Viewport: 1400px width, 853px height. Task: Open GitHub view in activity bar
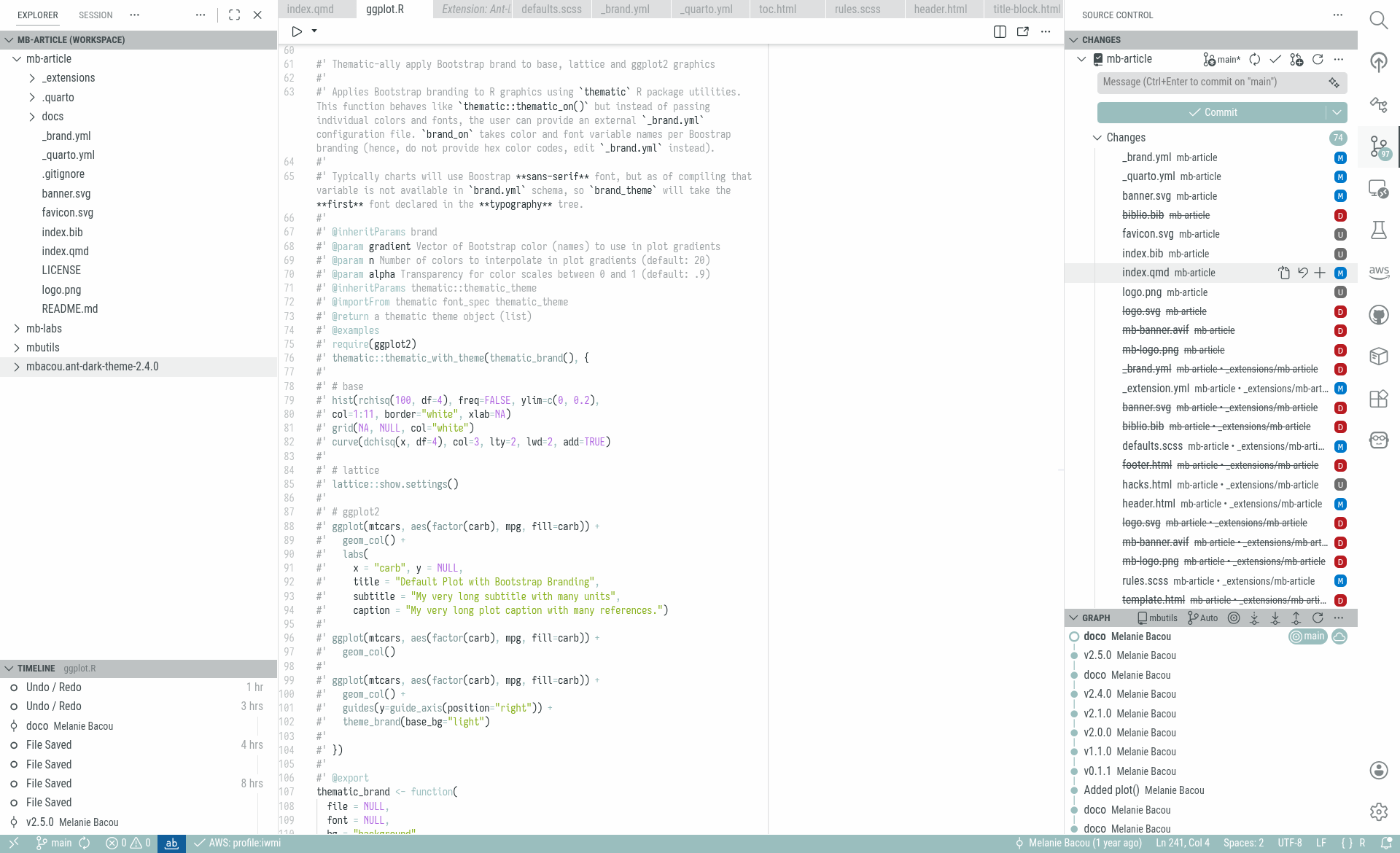[1378, 314]
